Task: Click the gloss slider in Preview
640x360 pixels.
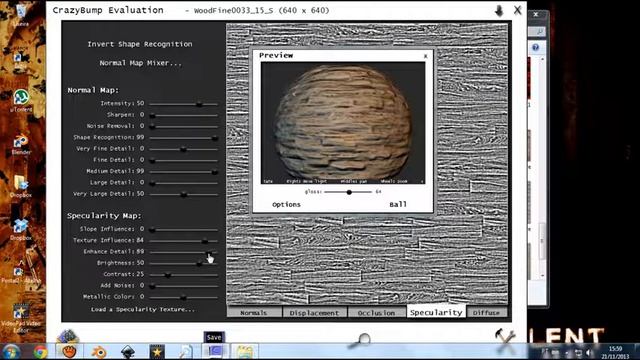Action: [x=348, y=192]
